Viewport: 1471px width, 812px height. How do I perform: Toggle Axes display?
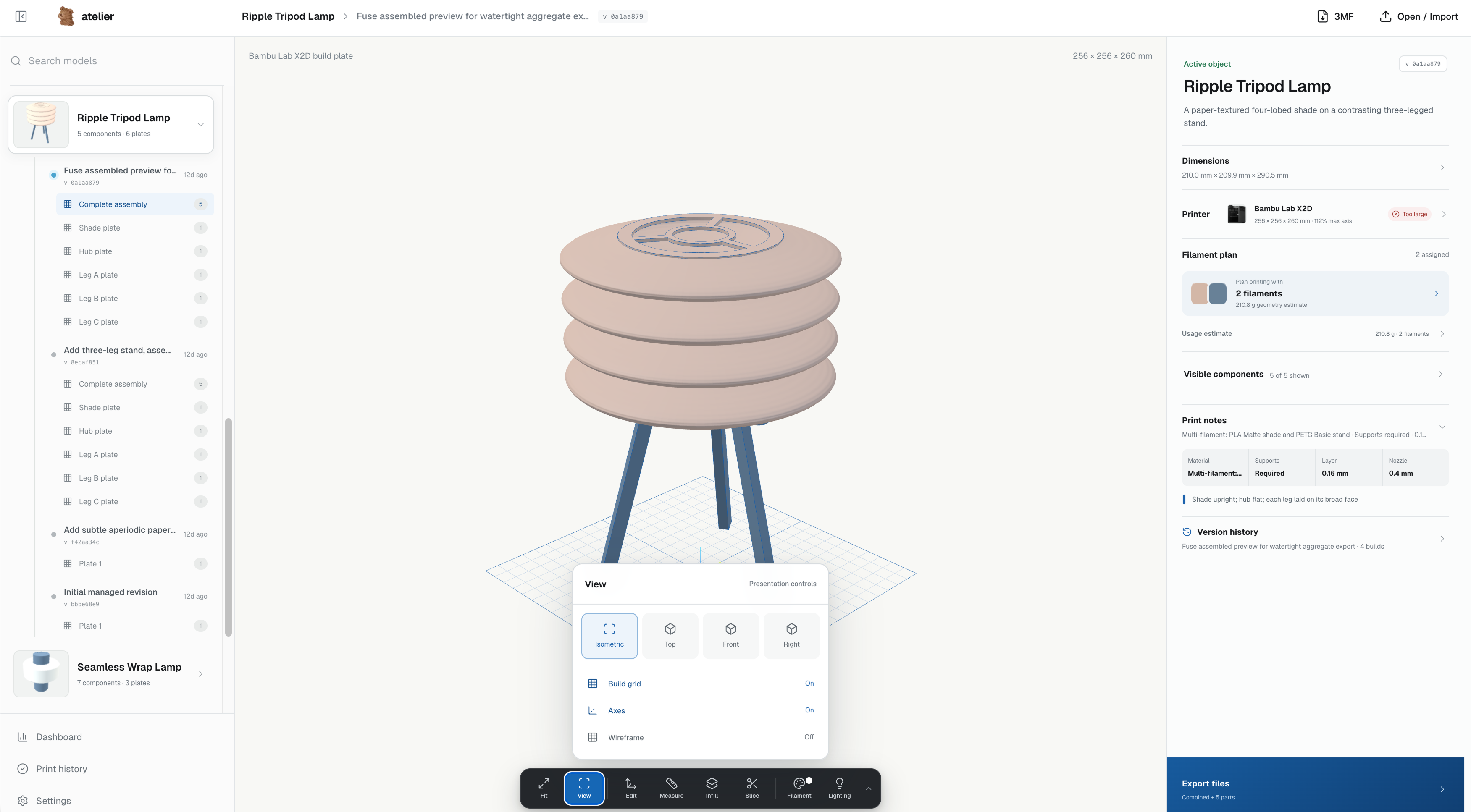tap(701, 710)
